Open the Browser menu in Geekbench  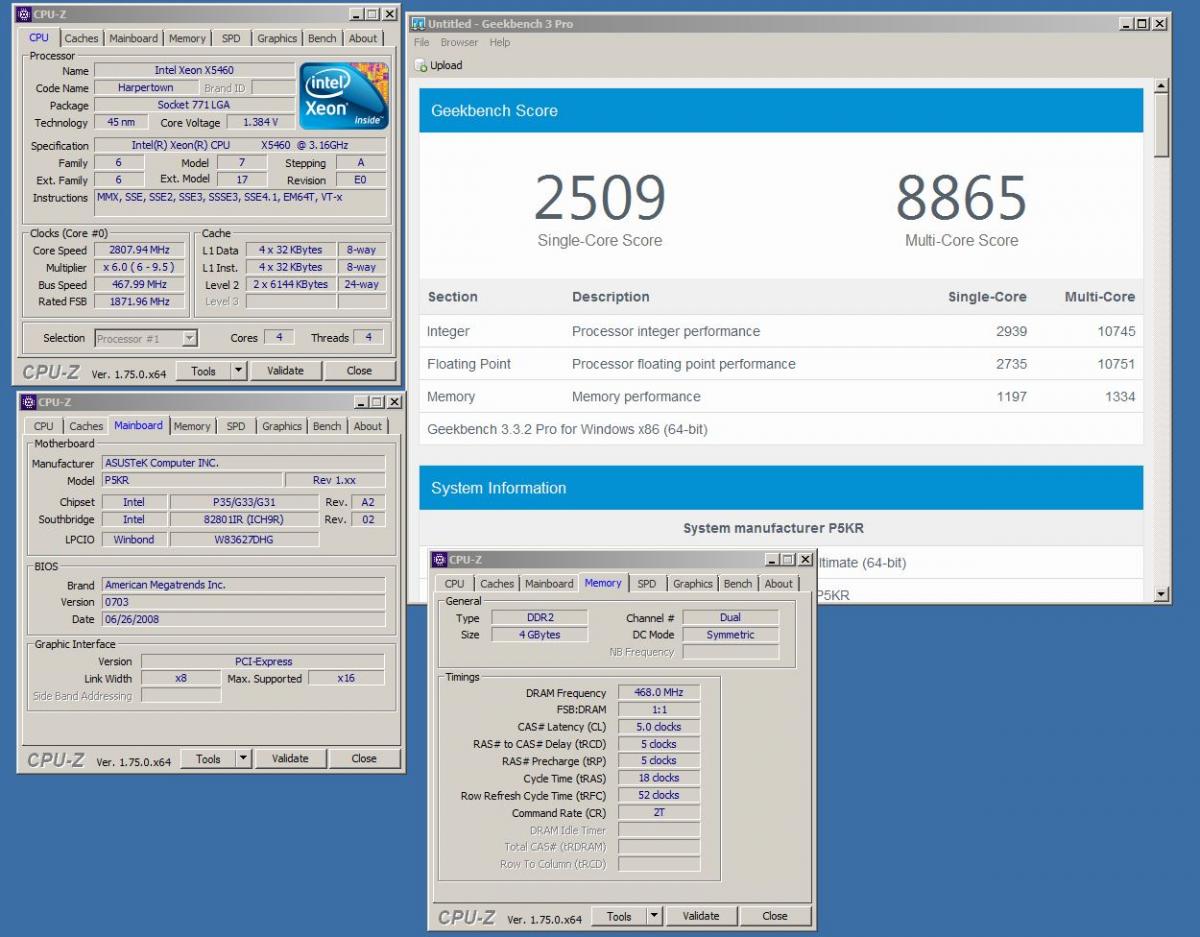[459, 42]
